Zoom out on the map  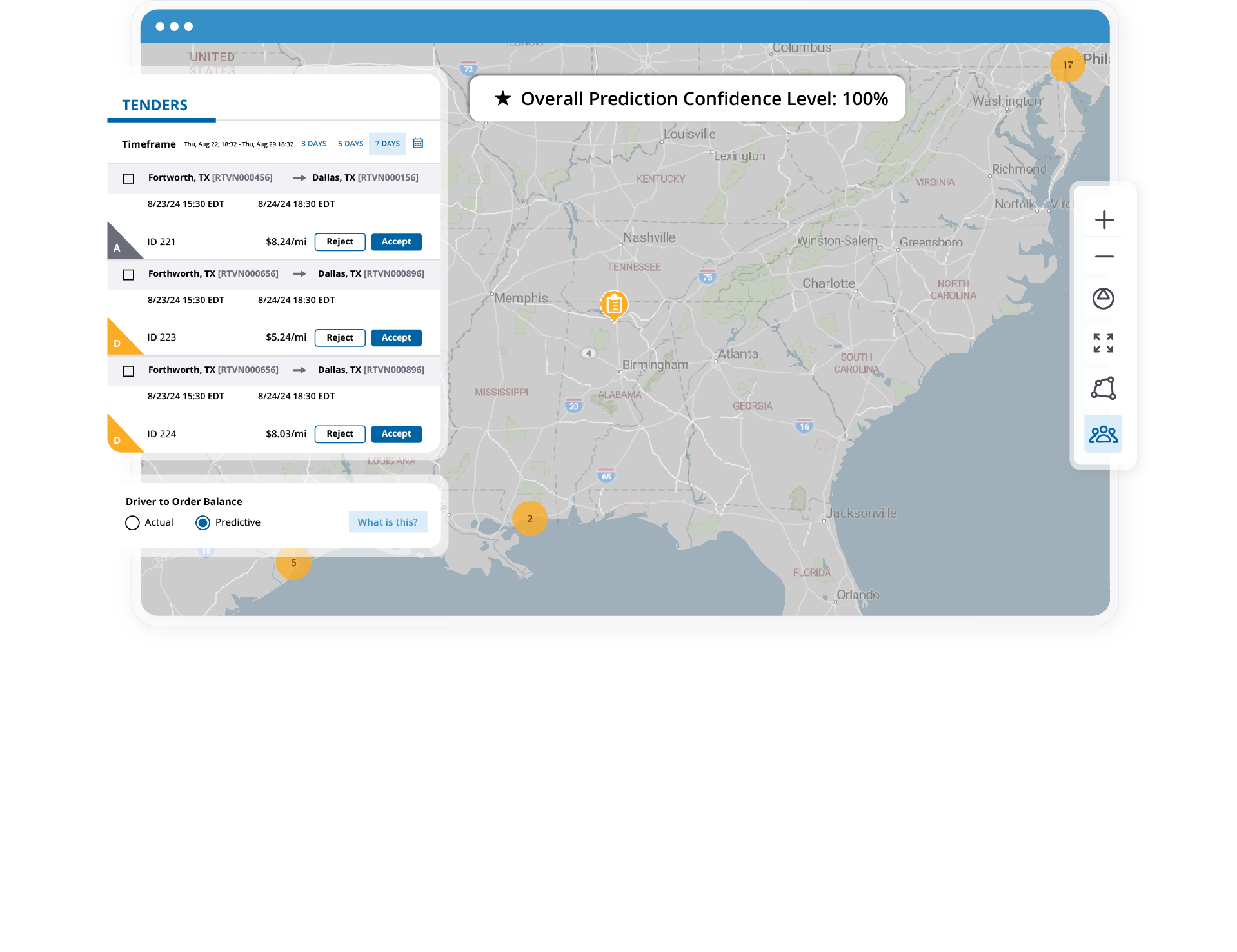(1103, 256)
